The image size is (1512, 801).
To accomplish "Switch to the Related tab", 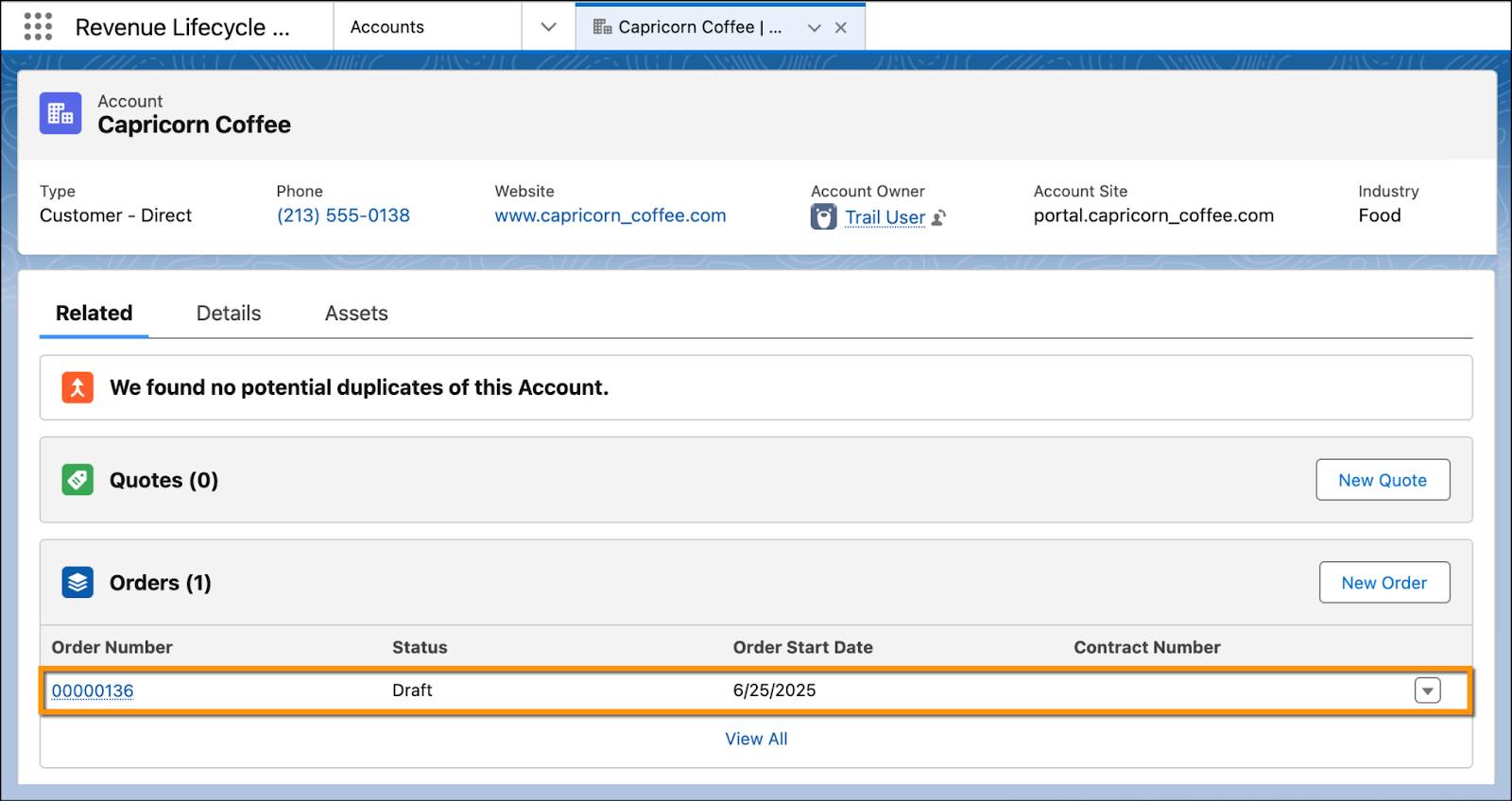I will (94, 314).
